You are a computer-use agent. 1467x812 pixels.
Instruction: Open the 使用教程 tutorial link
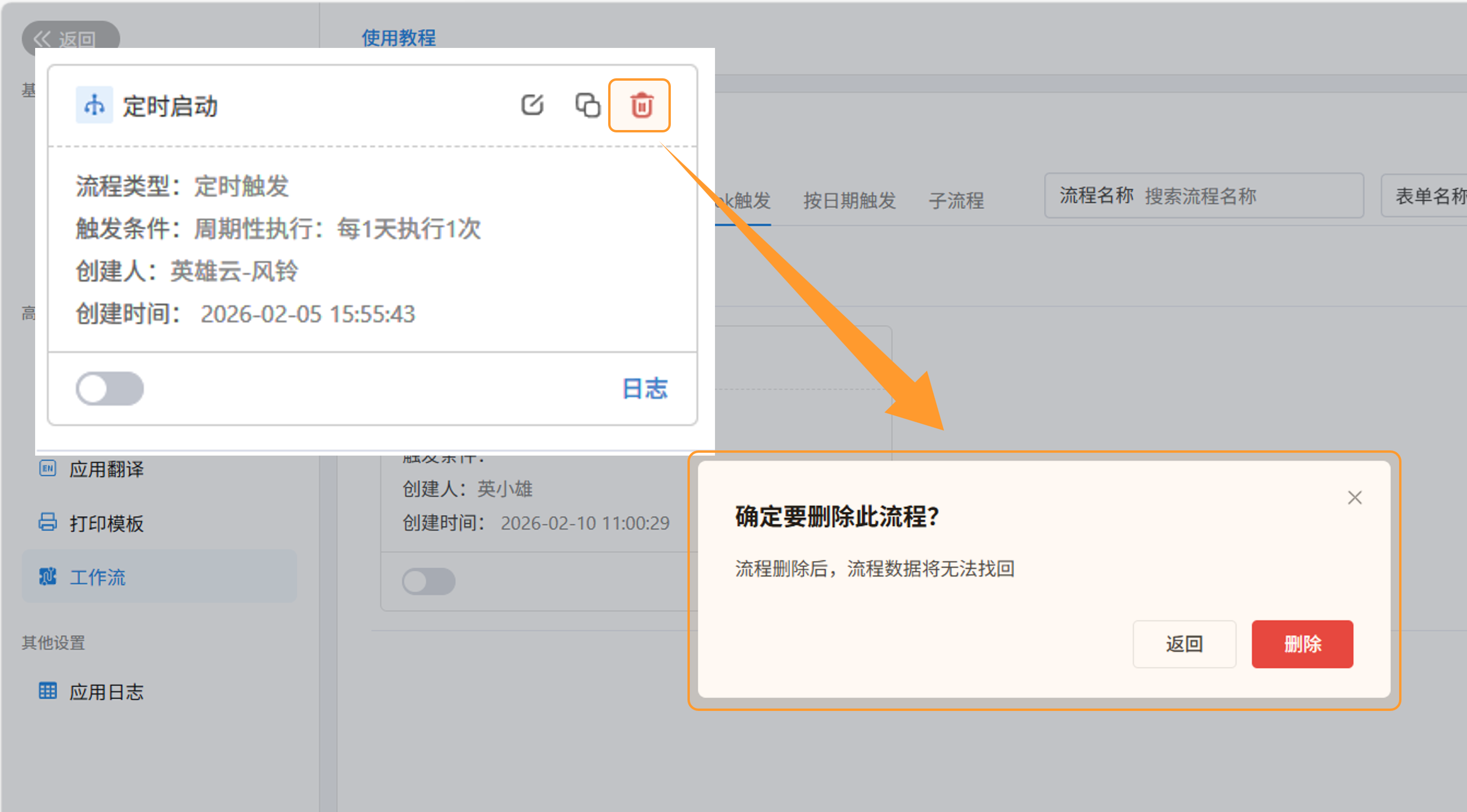pos(398,38)
